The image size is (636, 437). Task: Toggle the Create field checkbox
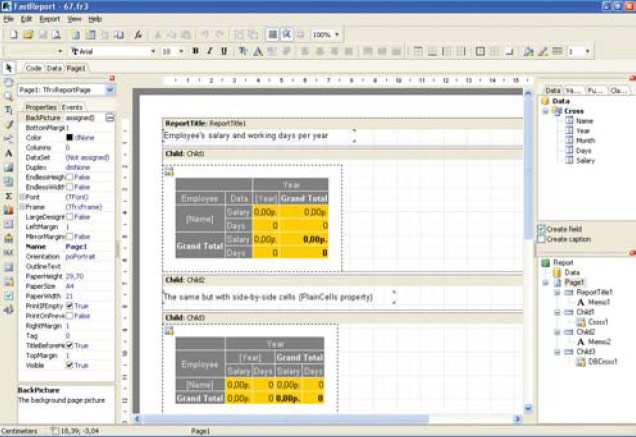pyautogui.click(x=542, y=230)
